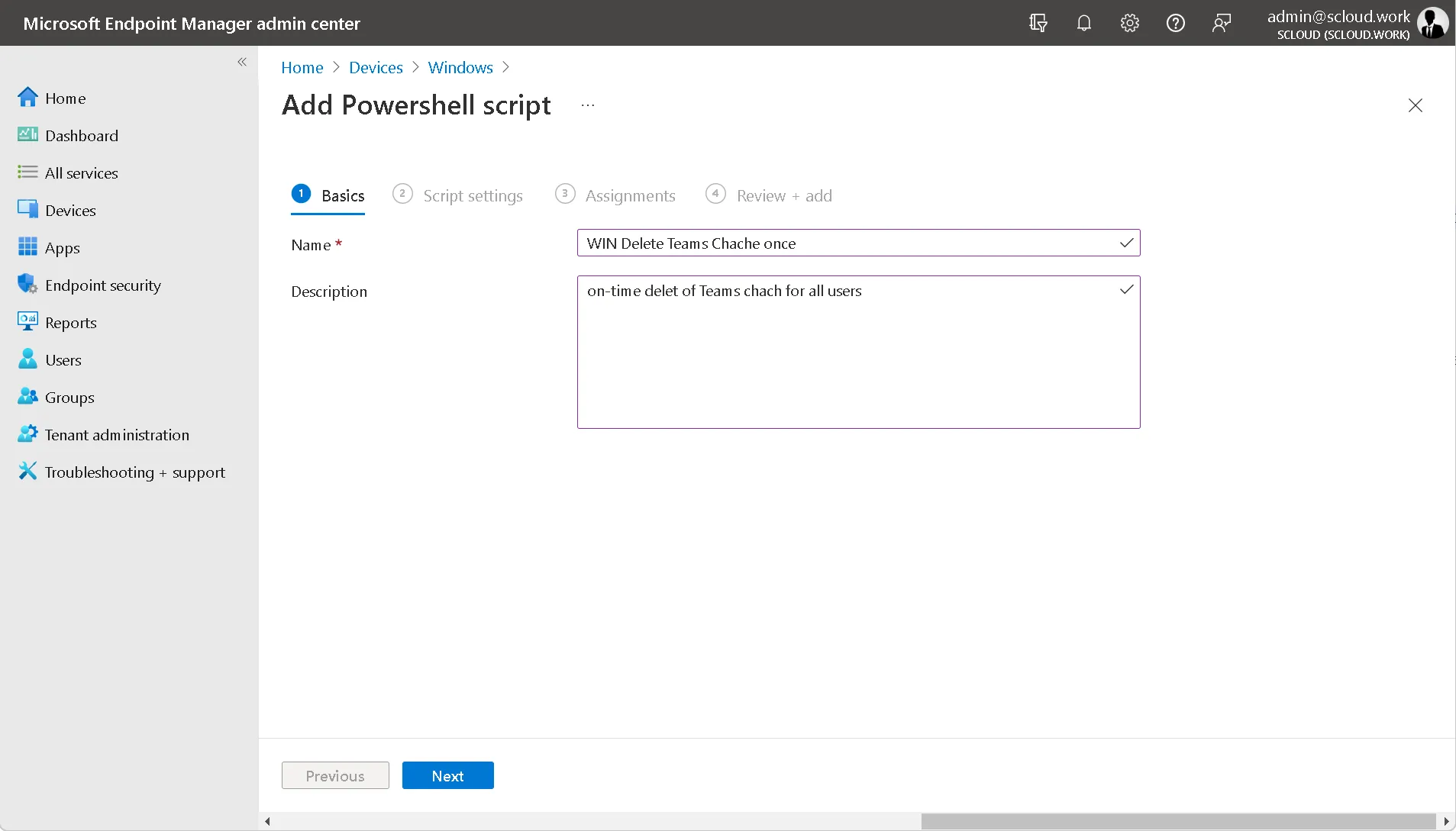Viewport: 1456px width, 831px height.
Task: Select the Assignments step tab
Action: pyautogui.click(x=615, y=195)
